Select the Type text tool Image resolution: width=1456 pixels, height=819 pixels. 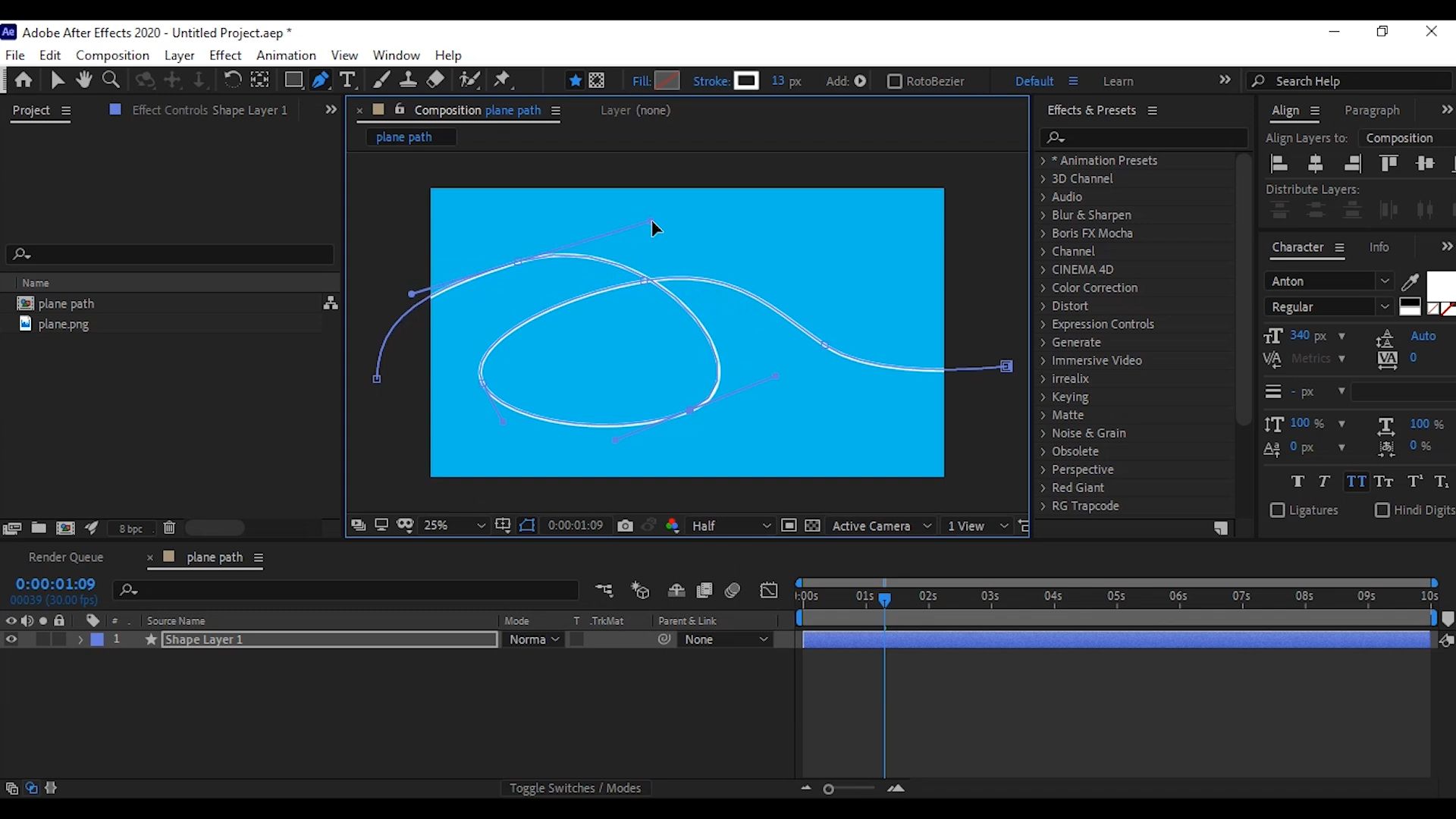[x=347, y=80]
